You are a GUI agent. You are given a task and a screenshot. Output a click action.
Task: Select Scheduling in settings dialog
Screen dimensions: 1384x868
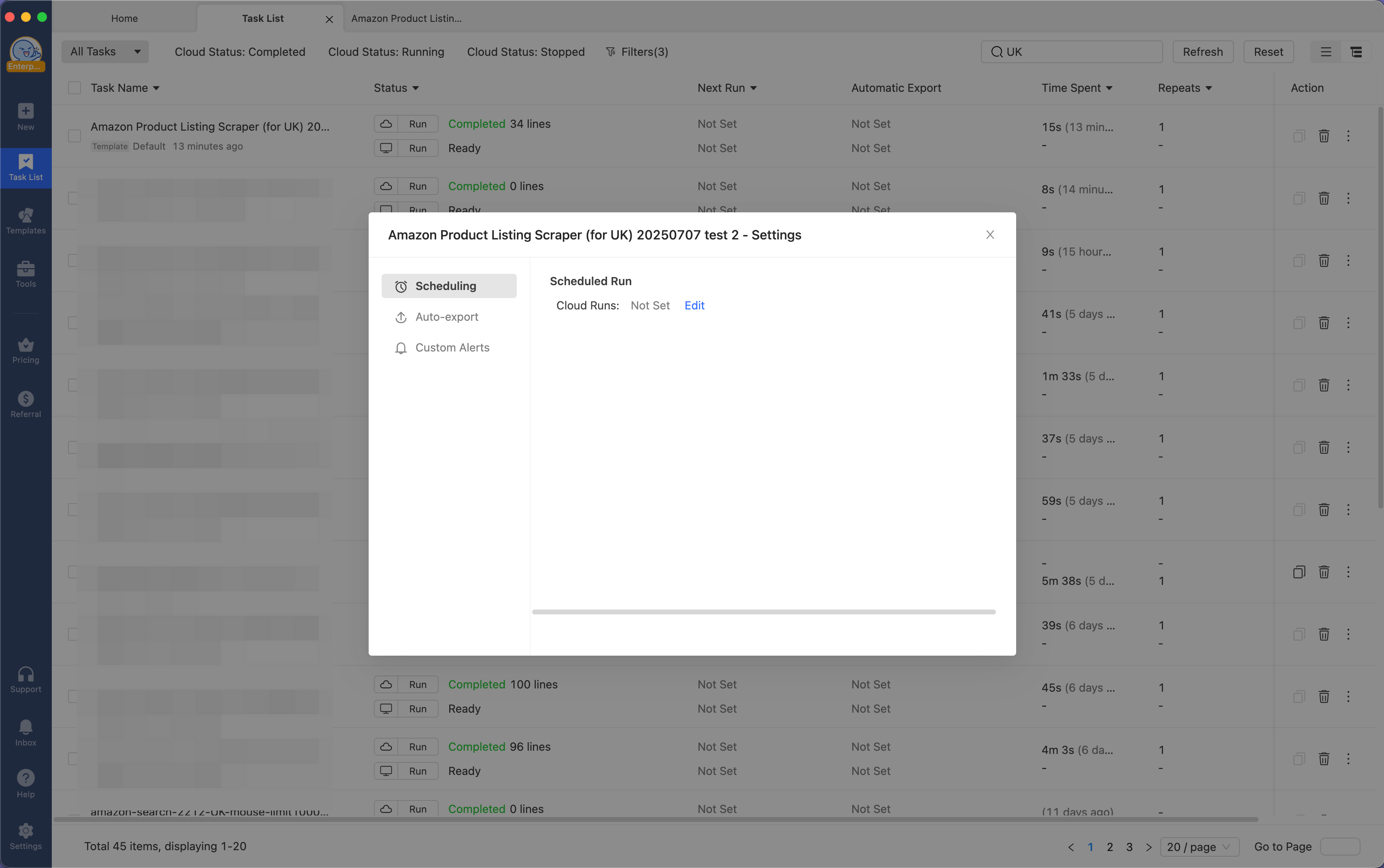click(x=449, y=286)
